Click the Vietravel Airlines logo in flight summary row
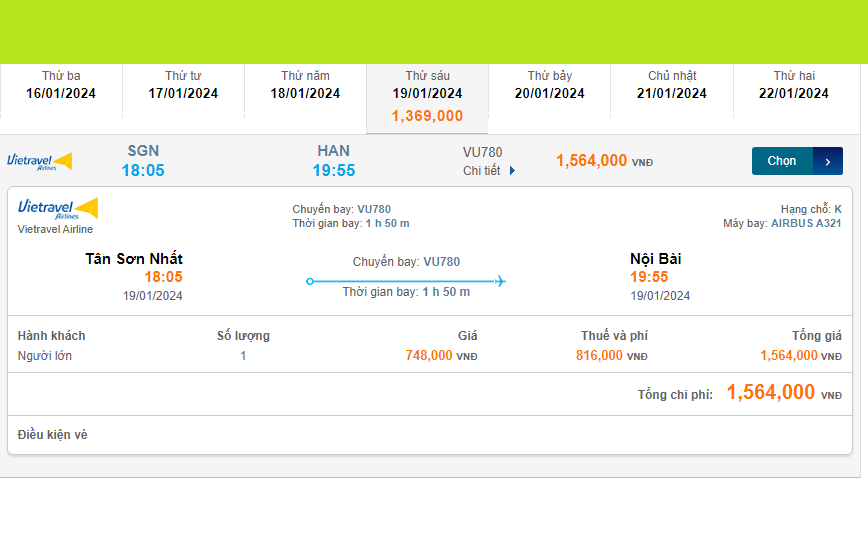The height and width of the screenshot is (542, 868). tap(40, 161)
